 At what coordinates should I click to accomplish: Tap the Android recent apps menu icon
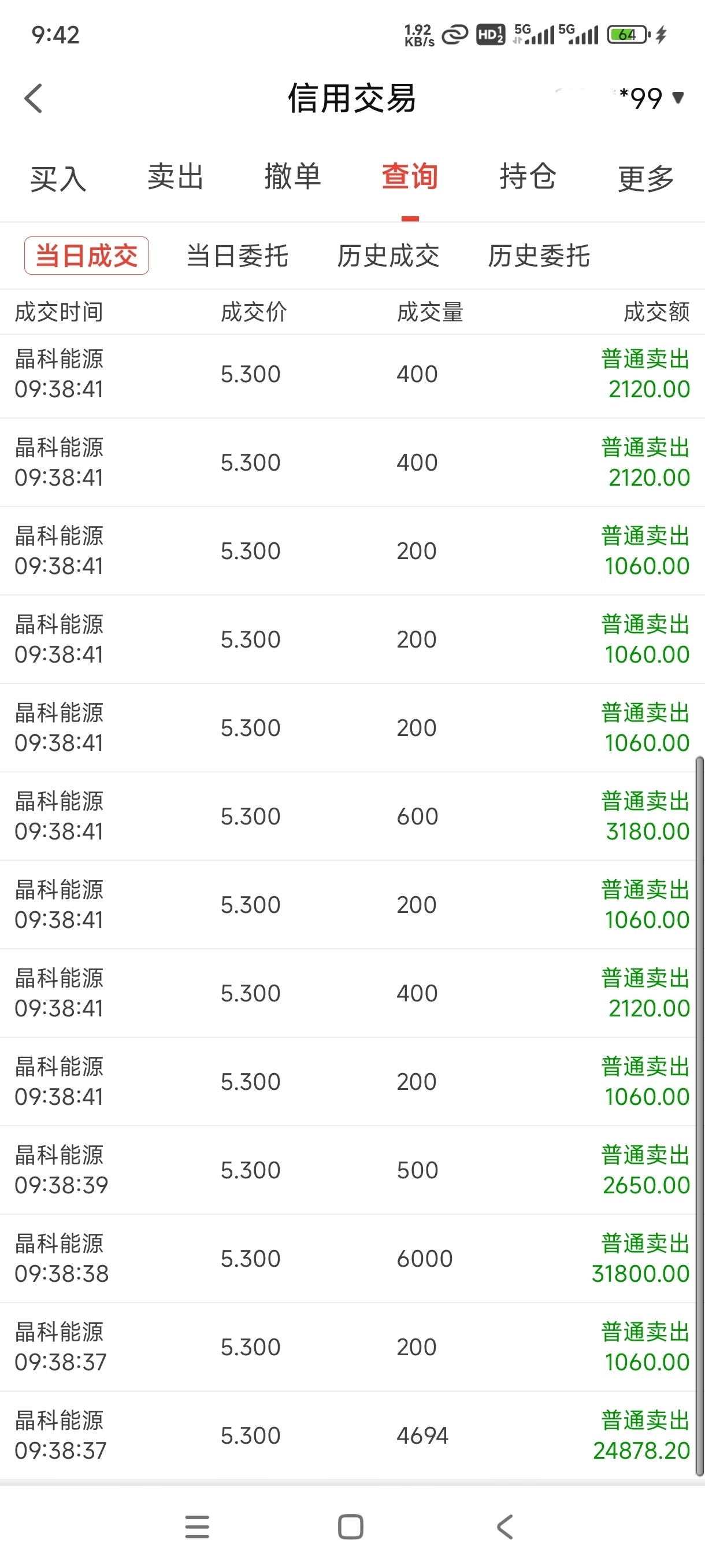[x=197, y=1526]
